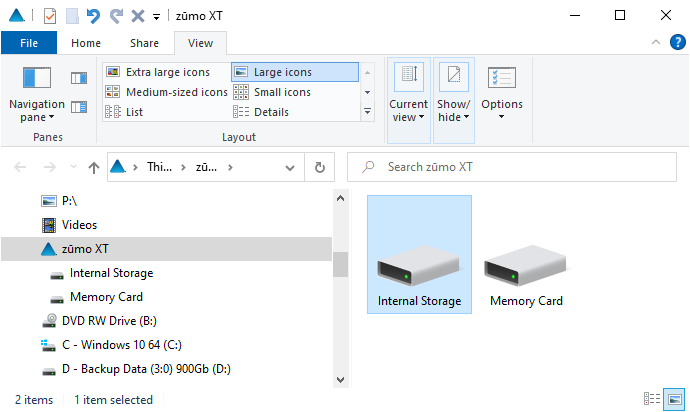
Task: Open Customize Quick Access Toolbar dropdown
Action: [156, 17]
